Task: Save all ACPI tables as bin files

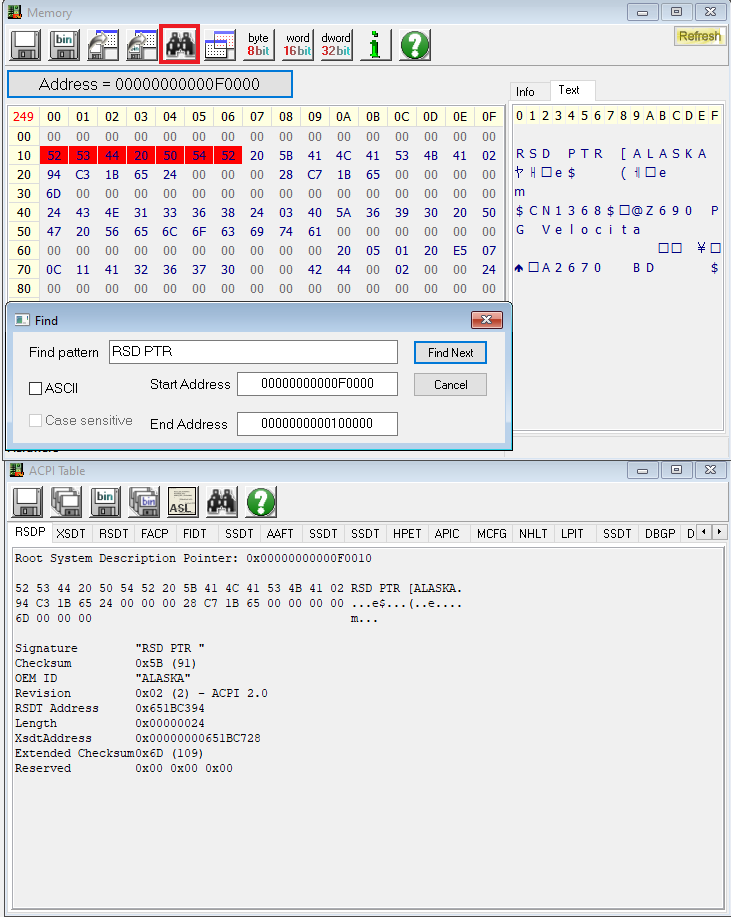Action: 144,502
